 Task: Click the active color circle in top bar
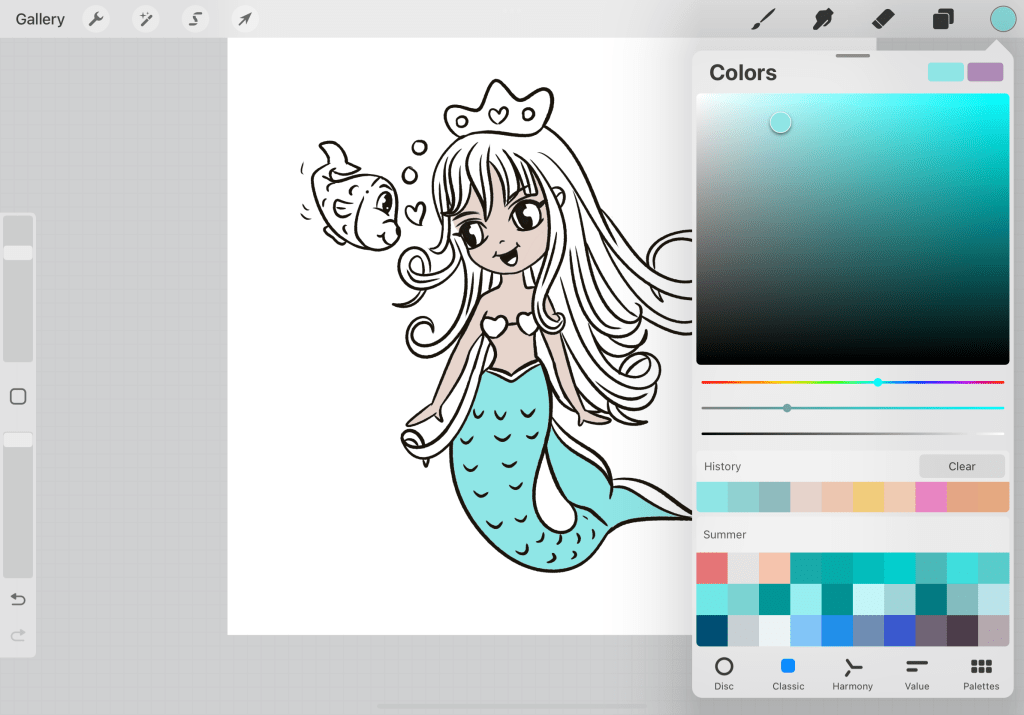coord(1003,19)
